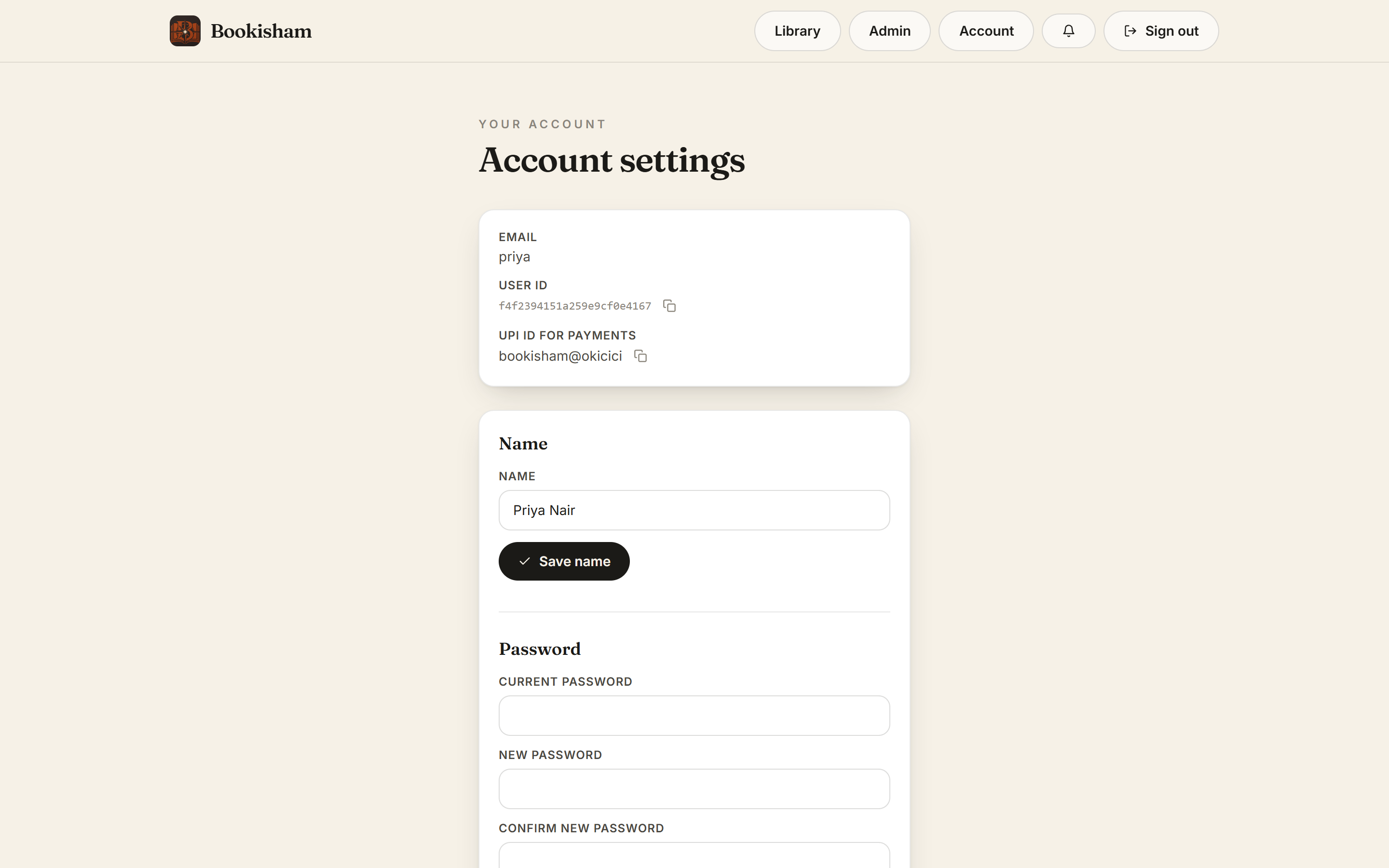Open the Library page

[x=797, y=31]
